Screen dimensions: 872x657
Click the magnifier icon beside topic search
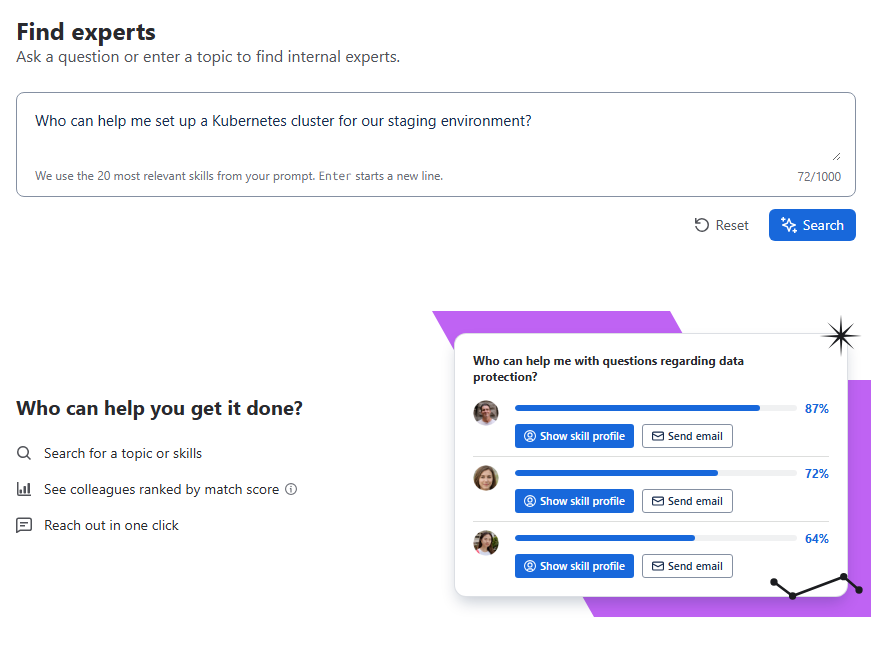click(24, 453)
